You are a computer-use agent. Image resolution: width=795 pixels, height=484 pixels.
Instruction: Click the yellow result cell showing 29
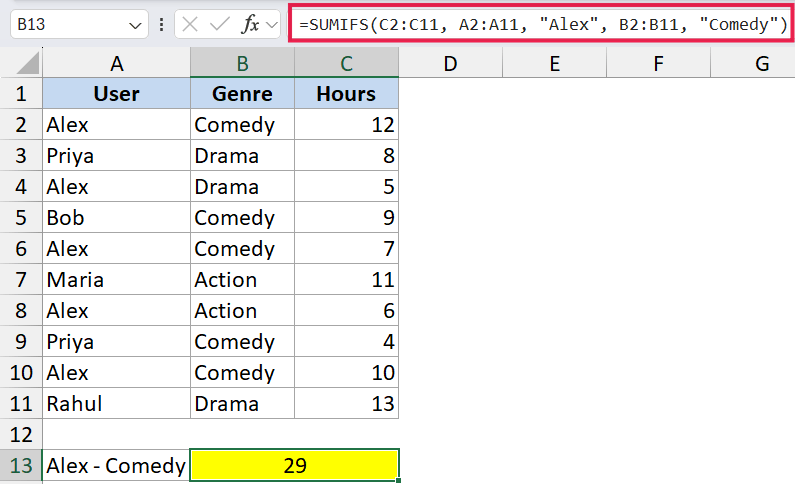(x=295, y=465)
